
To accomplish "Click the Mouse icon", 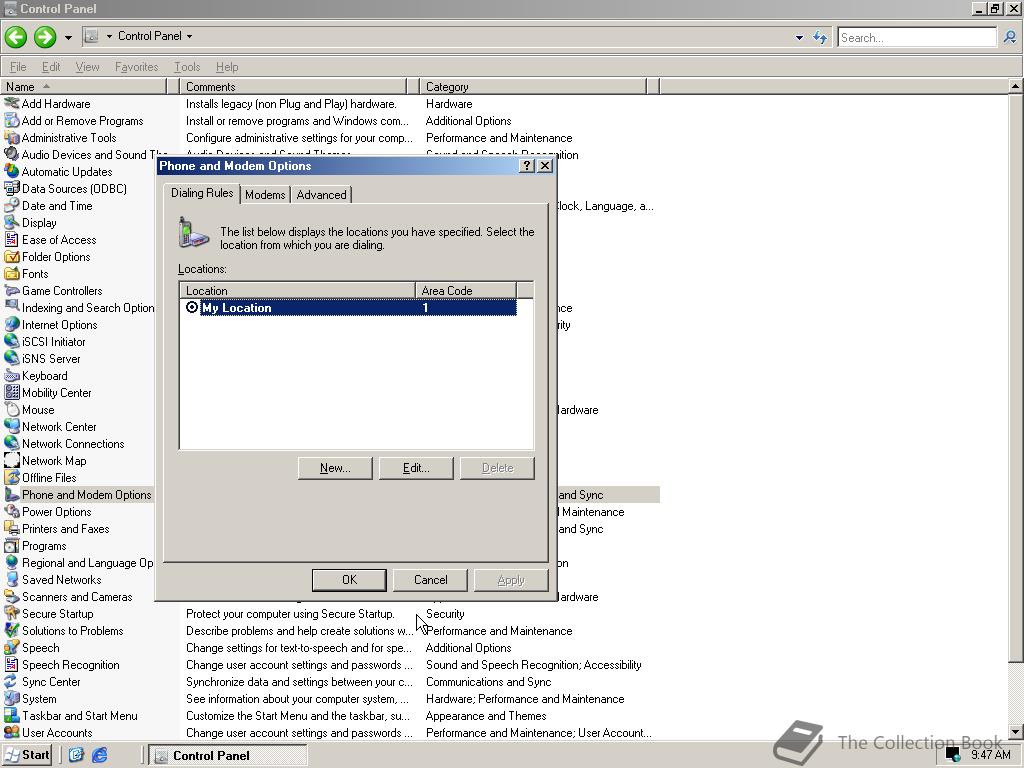I will pyautogui.click(x=12, y=409).
